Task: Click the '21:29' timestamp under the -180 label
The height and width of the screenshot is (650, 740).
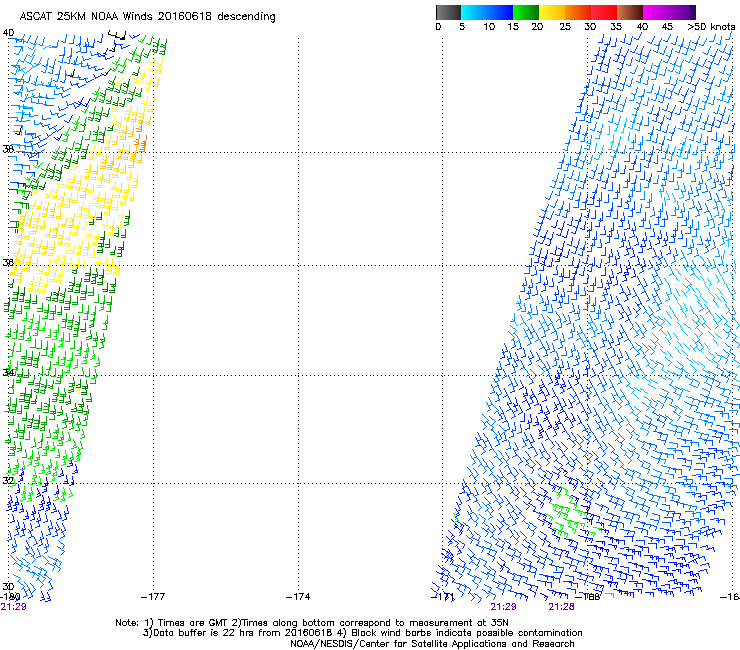Action: pos(13,607)
